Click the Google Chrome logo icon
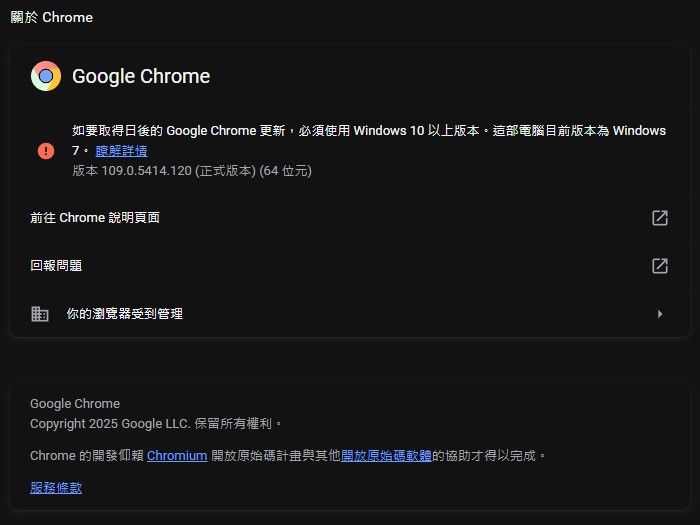This screenshot has height=525, width=700. click(46, 77)
